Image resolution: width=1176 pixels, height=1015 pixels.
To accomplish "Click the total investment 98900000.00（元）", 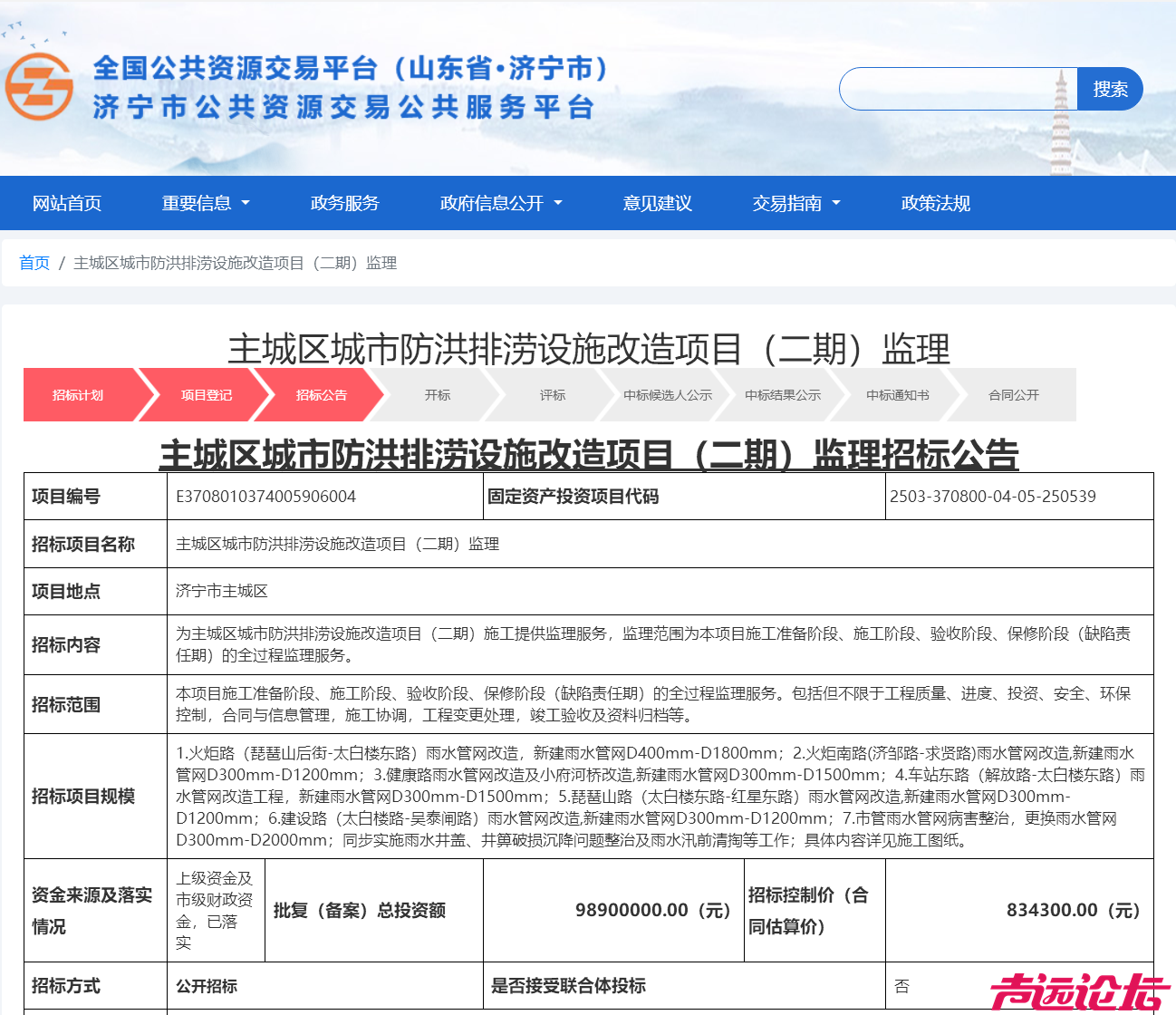I will pos(652,910).
